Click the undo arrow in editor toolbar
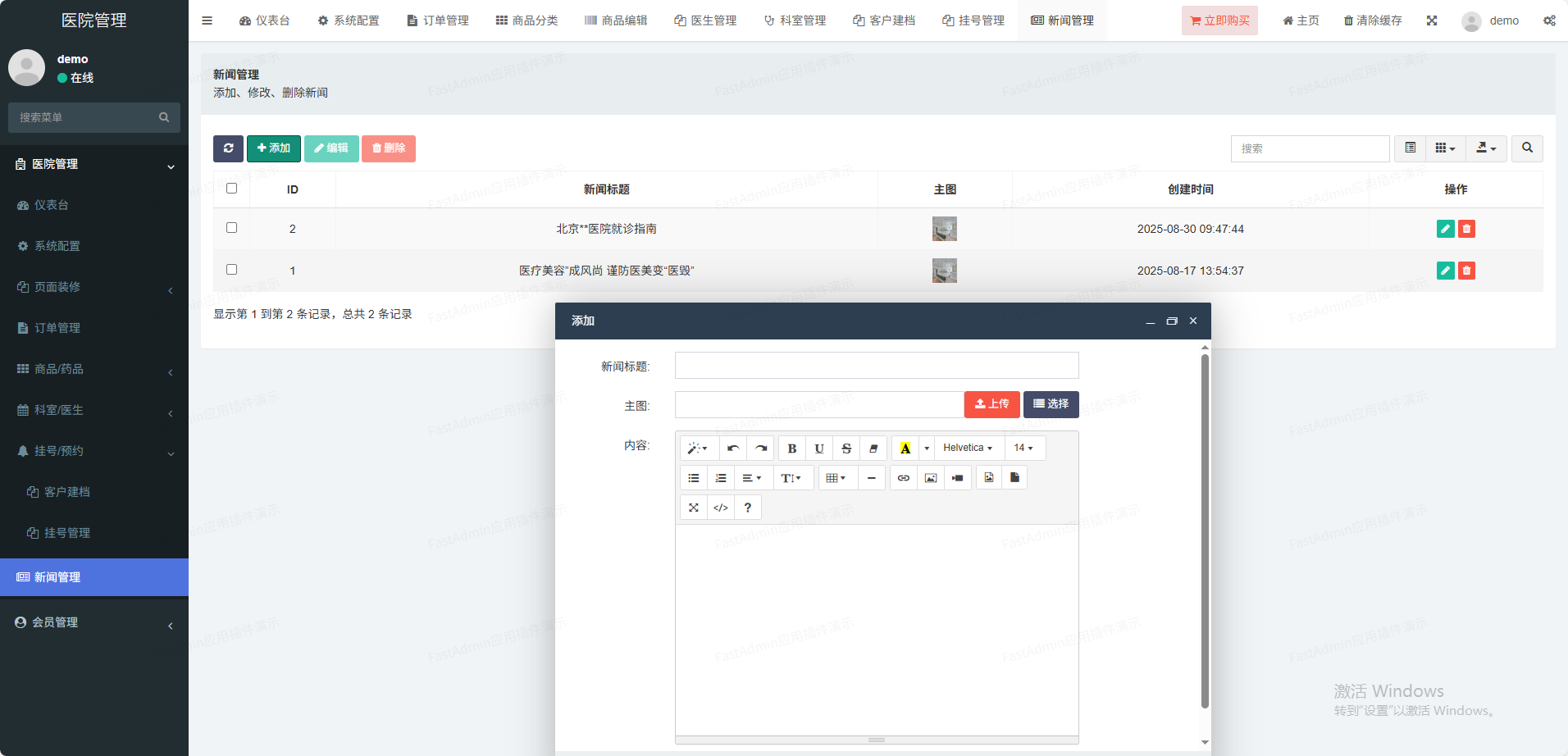The height and width of the screenshot is (756, 1568). [x=733, y=449]
